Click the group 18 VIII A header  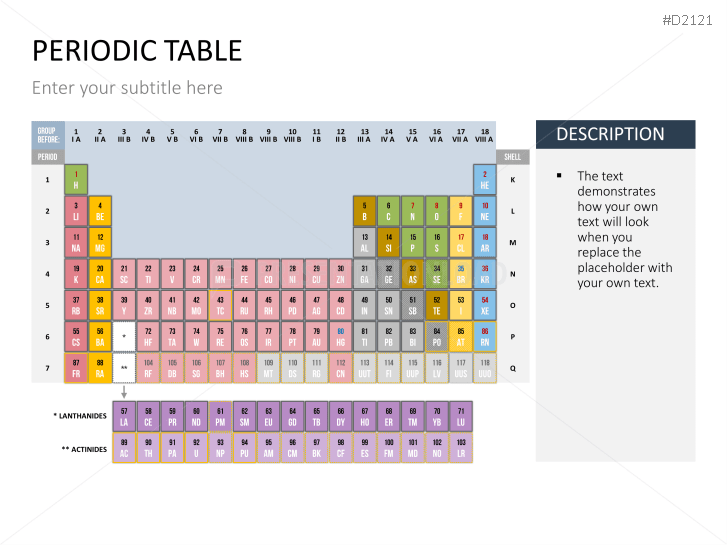click(485, 135)
